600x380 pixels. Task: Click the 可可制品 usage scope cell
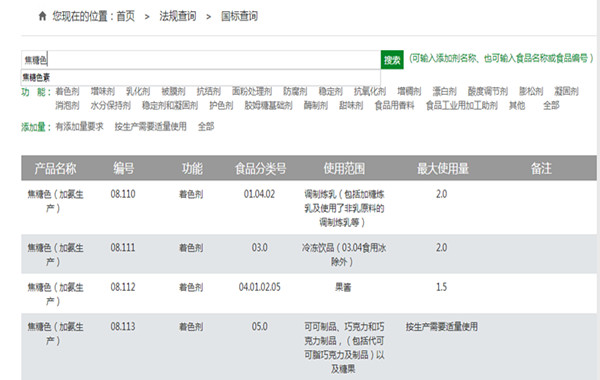pyautogui.click(x=344, y=347)
